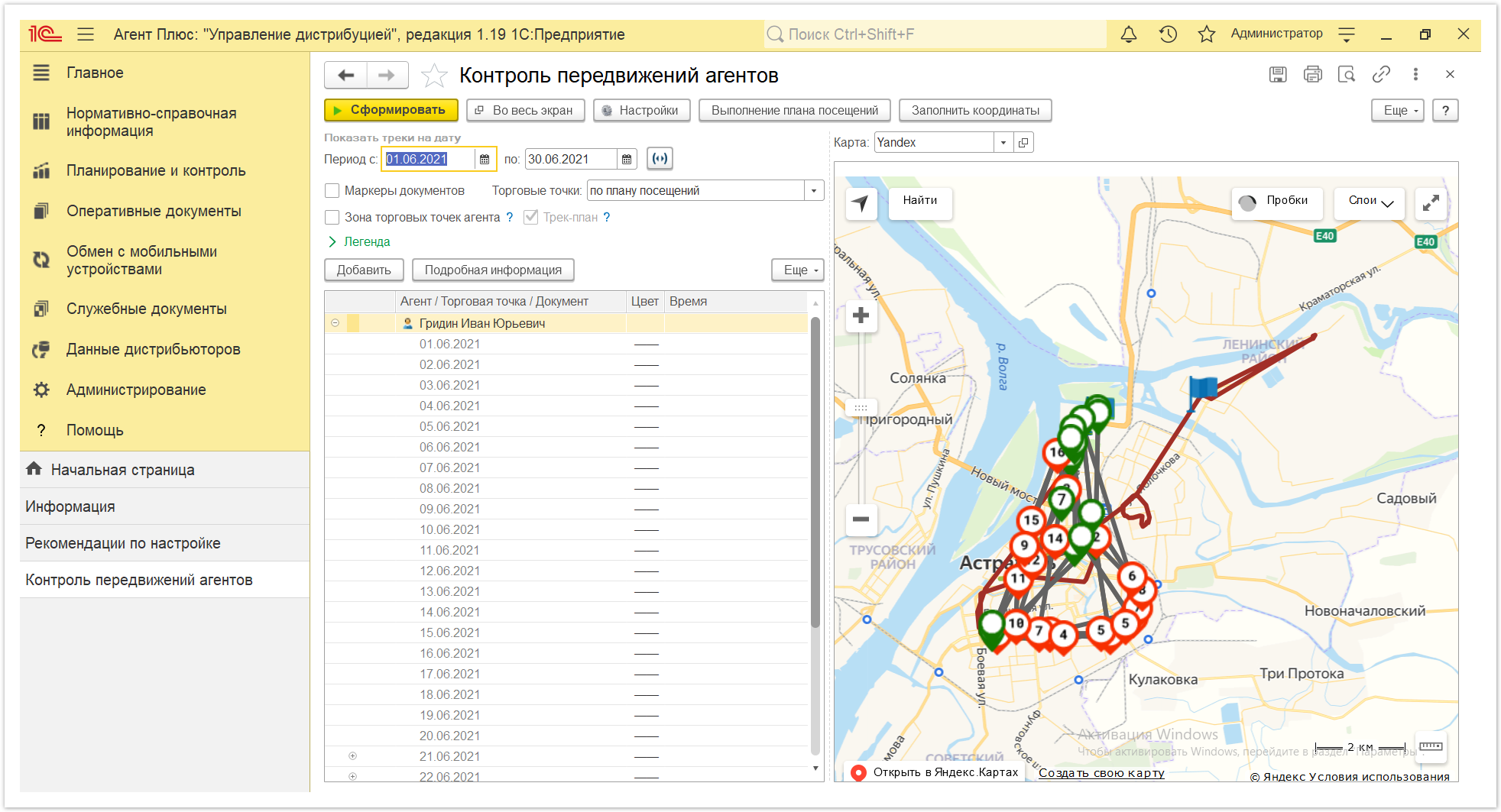1501x812 pixels.
Task: Expand the 22.06.2021 row
Action: pos(352,776)
